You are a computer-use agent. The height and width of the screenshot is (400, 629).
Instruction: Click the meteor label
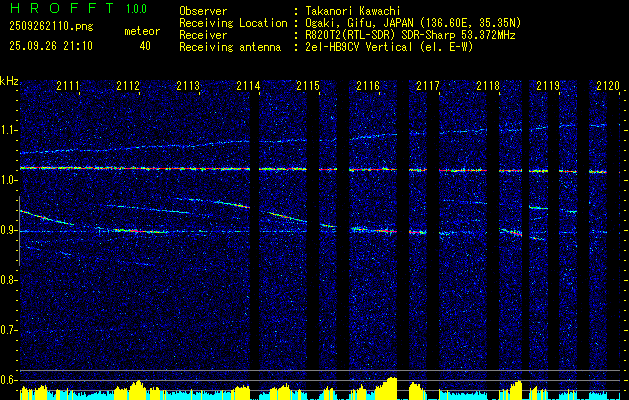click(142, 31)
